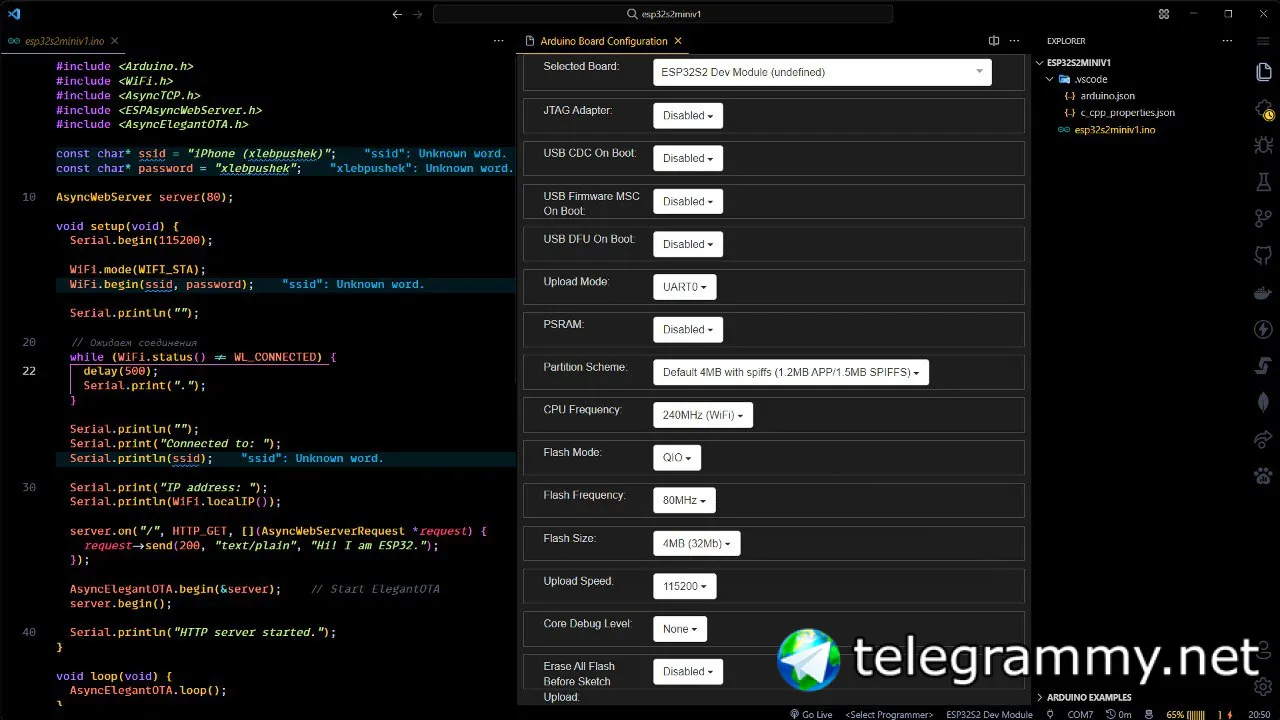The height and width of the screenshot is (720, 1280).
Task: Click the COM7 serial port status item
Action: pos(1080,714)
